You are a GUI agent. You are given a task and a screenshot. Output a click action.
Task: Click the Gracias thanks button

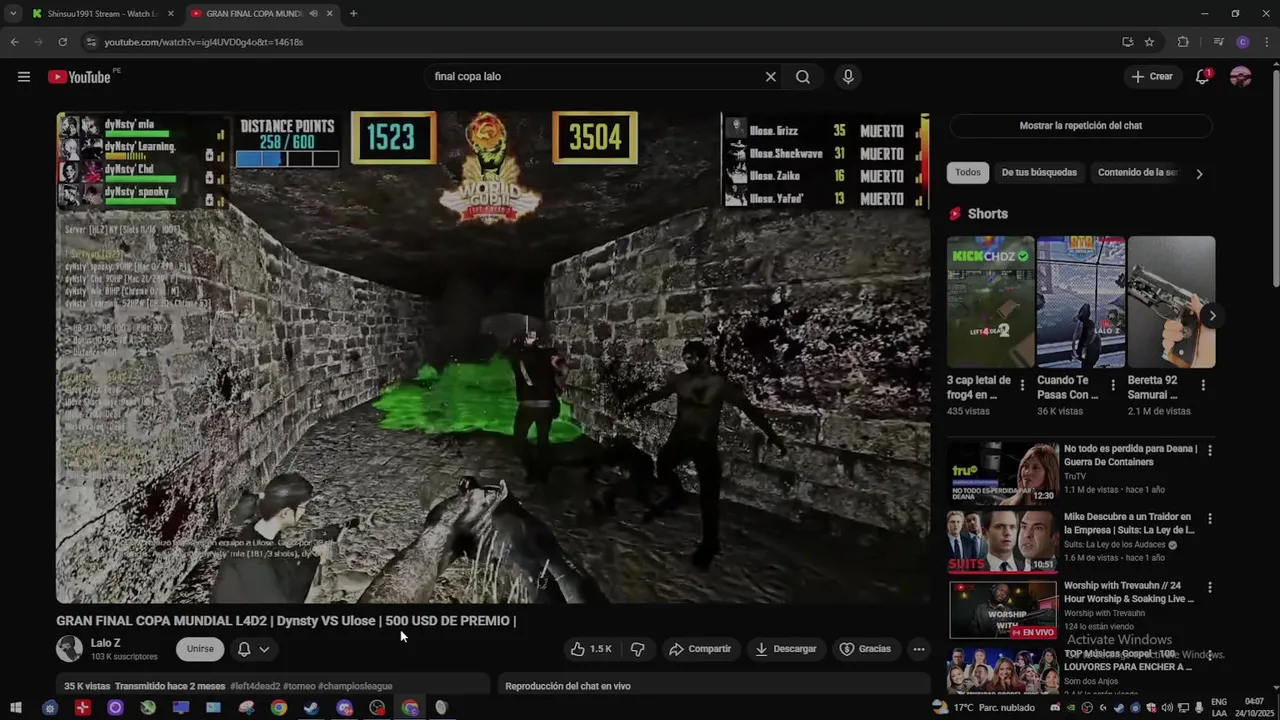pyautogui.click(x=865, y=649)
